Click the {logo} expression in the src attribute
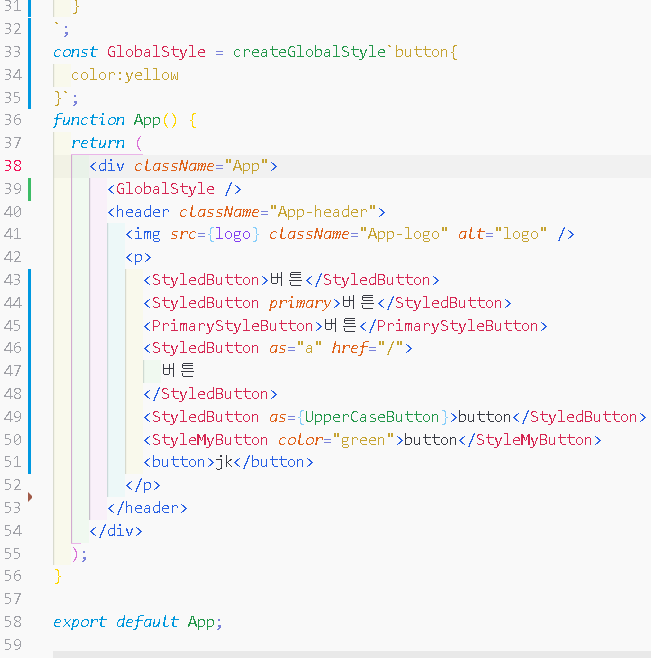This screenshot has height=658, width=651. click(233, 234)
